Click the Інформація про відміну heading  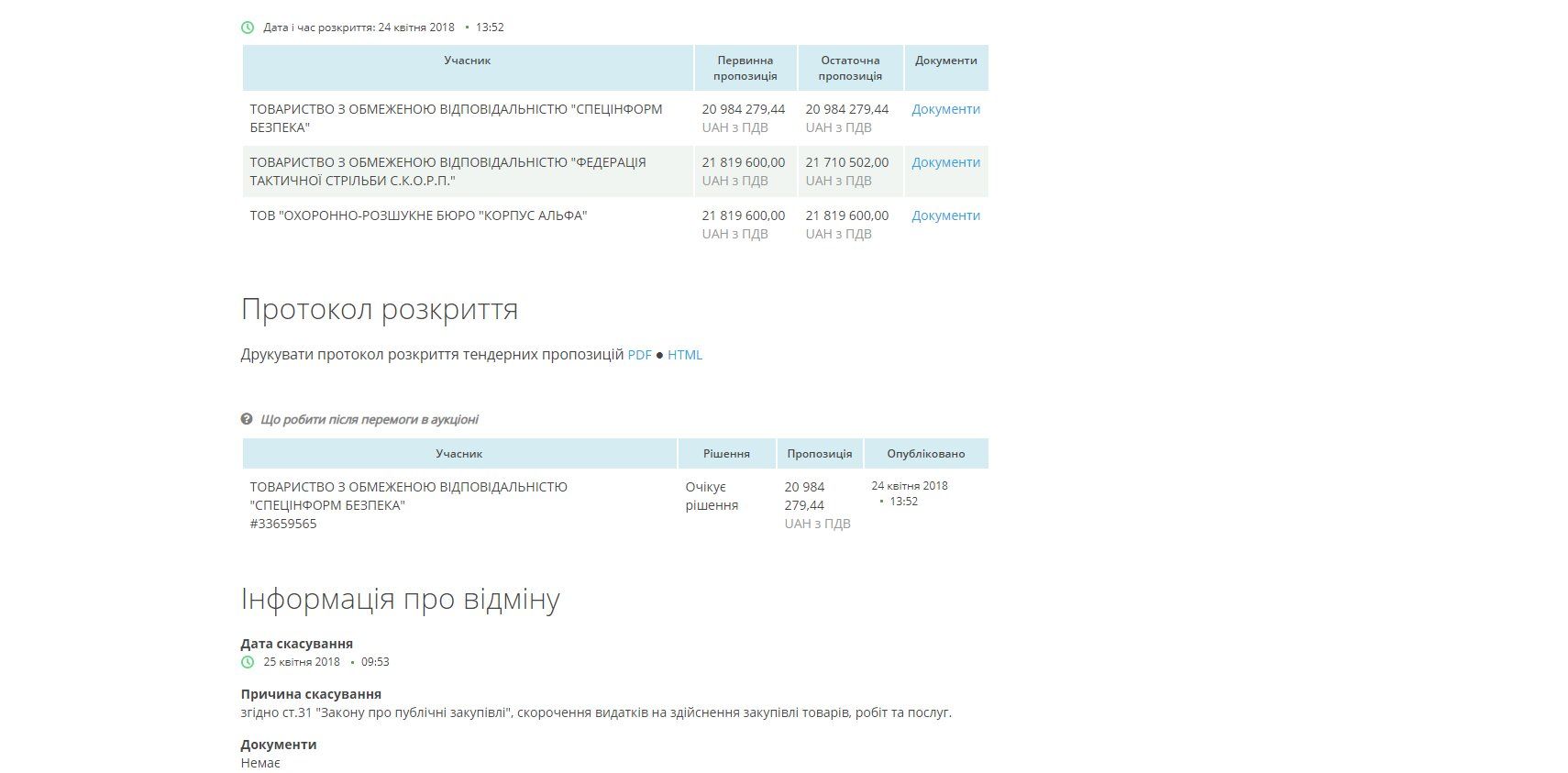click(x=401, y=599)
